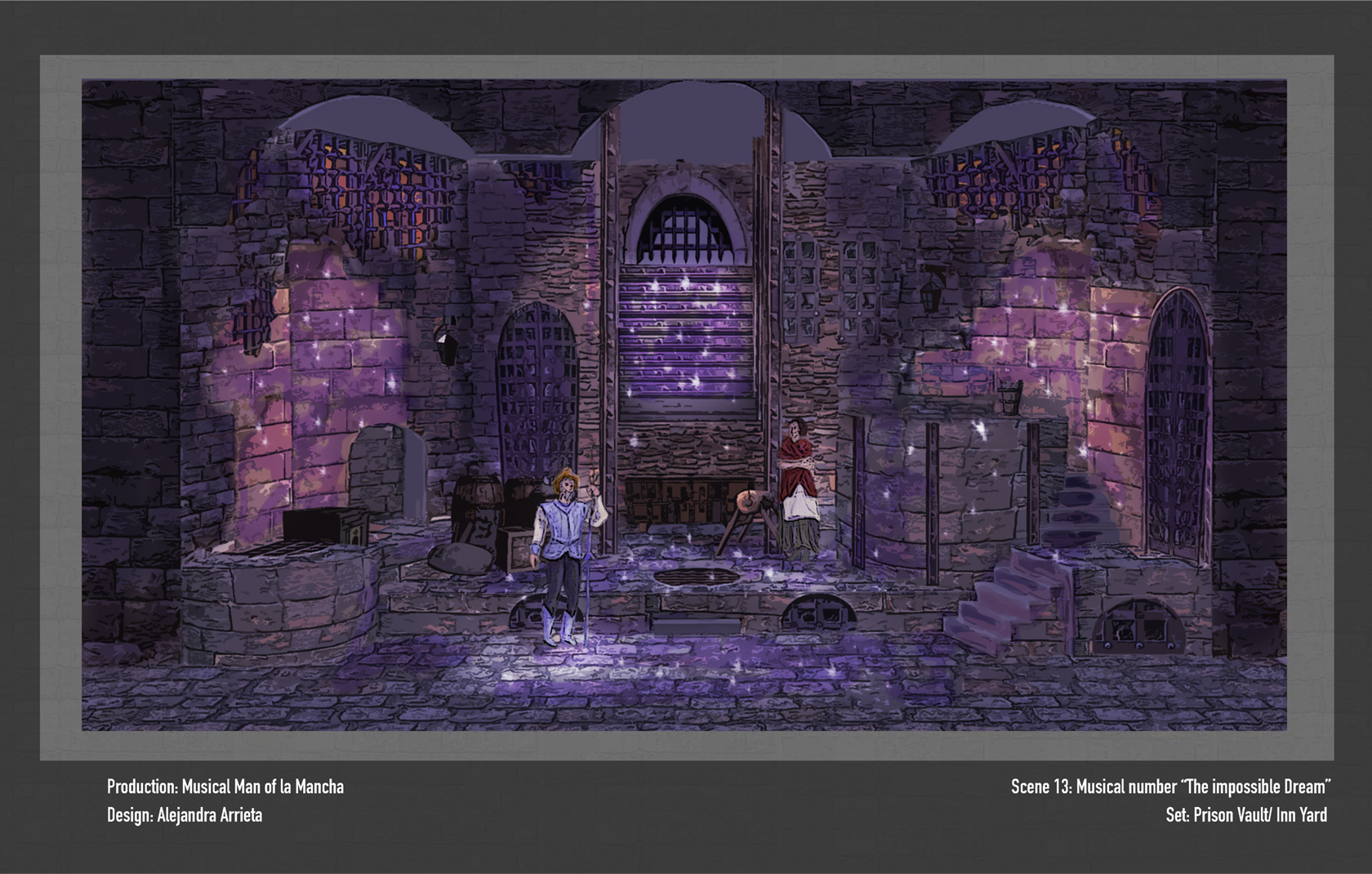The image size is (1372, 874).
Task: Click the stage set rendering image
Action: [x=684, y=404]
